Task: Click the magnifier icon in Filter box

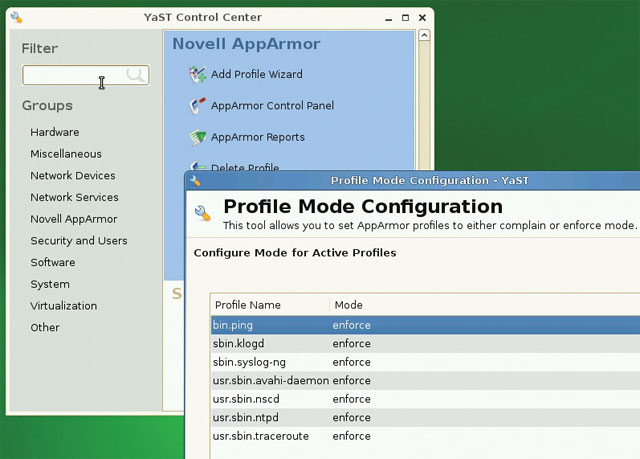Action: click(x=135, y=75)
